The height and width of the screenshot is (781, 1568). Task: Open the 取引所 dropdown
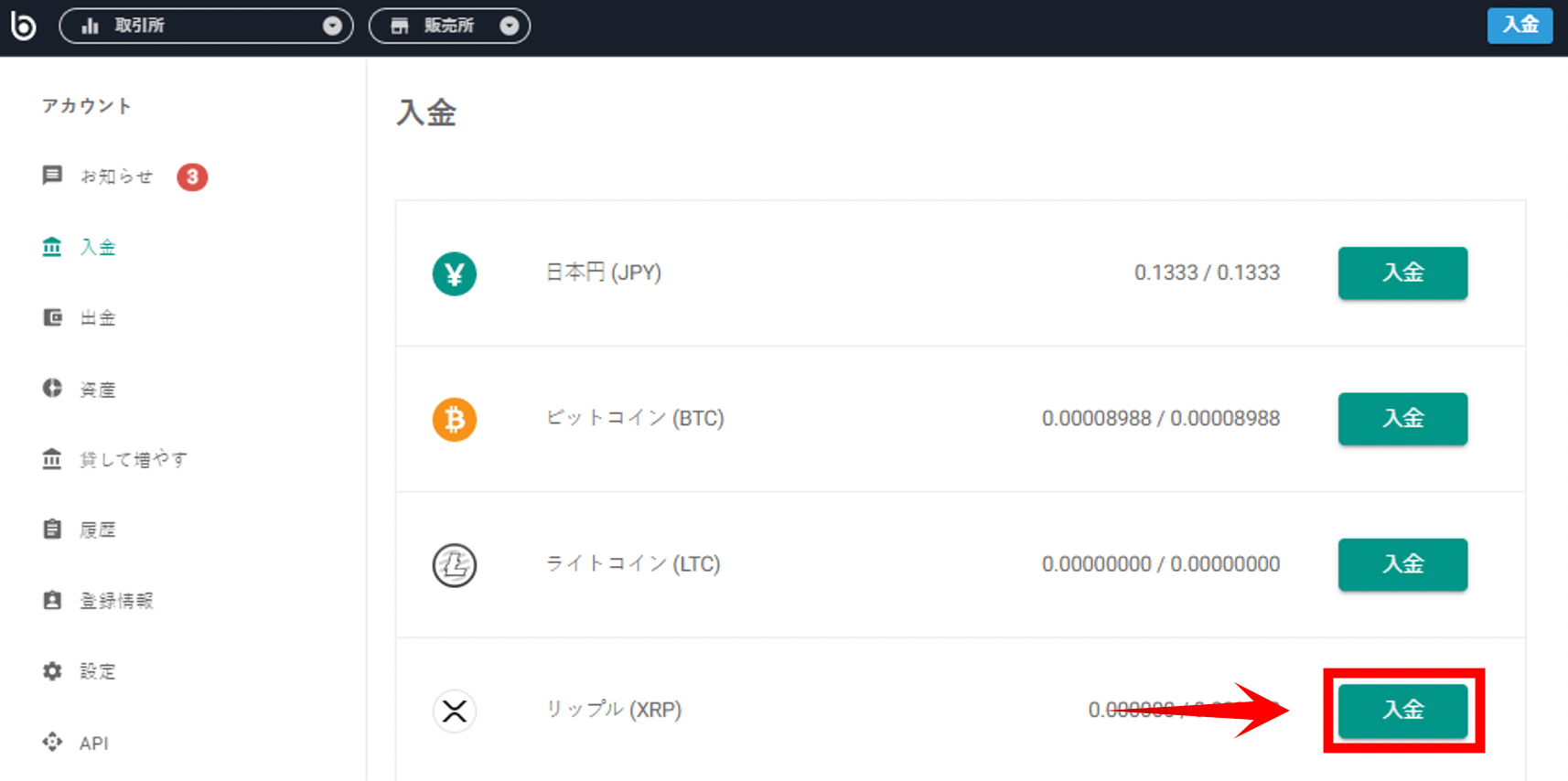tap(206, 26)
